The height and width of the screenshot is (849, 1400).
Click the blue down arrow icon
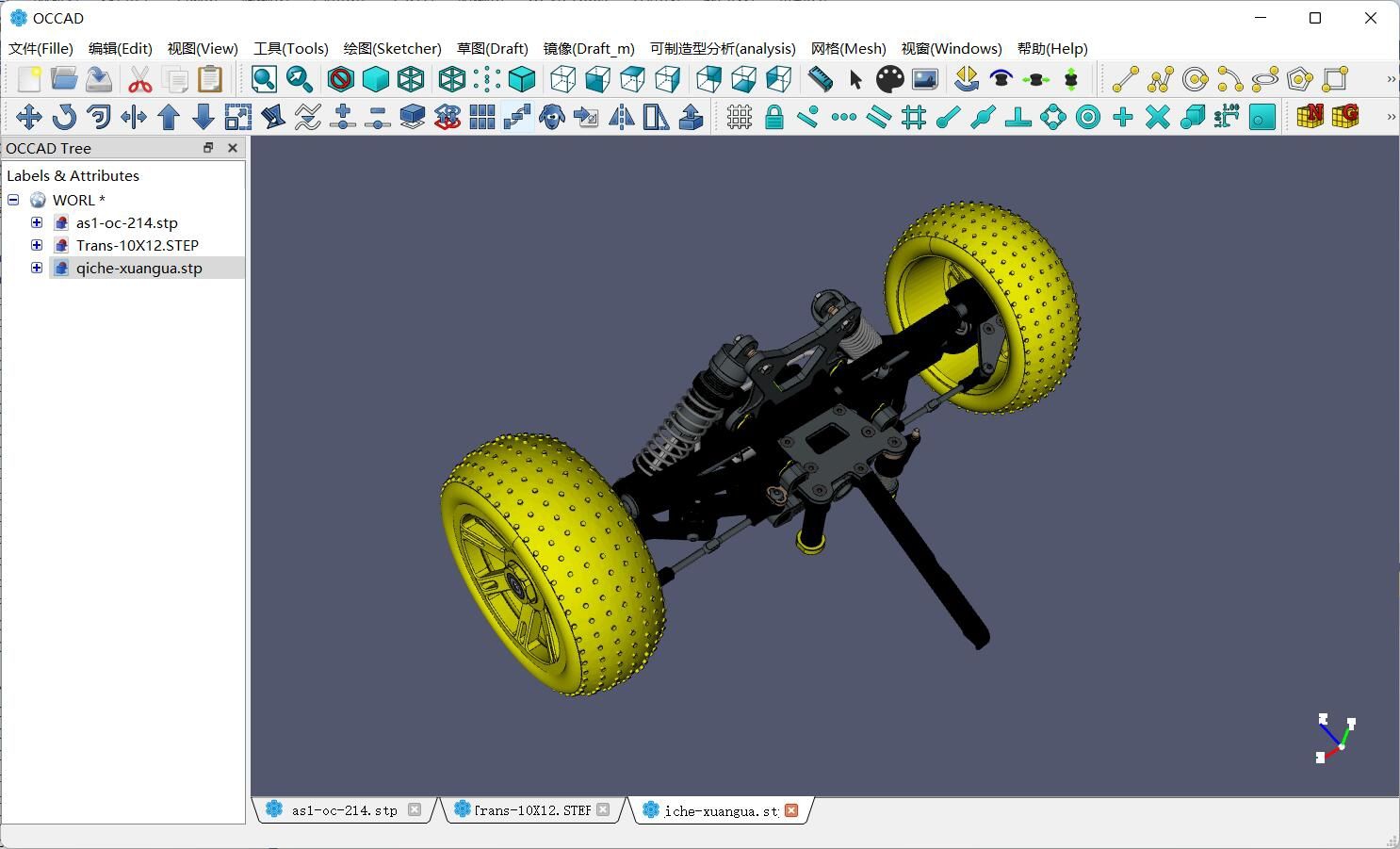pyautogui.click(x=203, y=117)
